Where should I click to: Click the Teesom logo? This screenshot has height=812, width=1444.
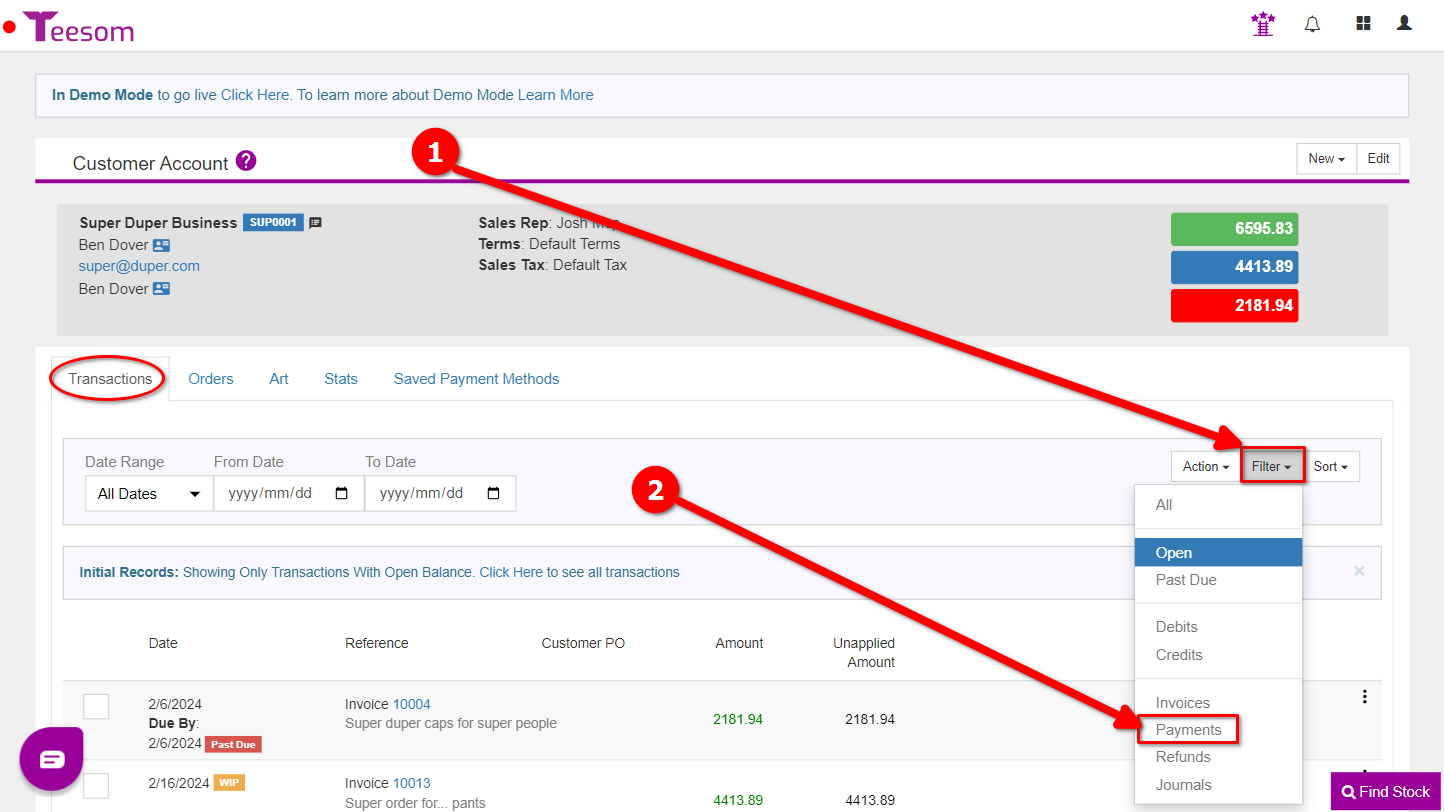79,26
